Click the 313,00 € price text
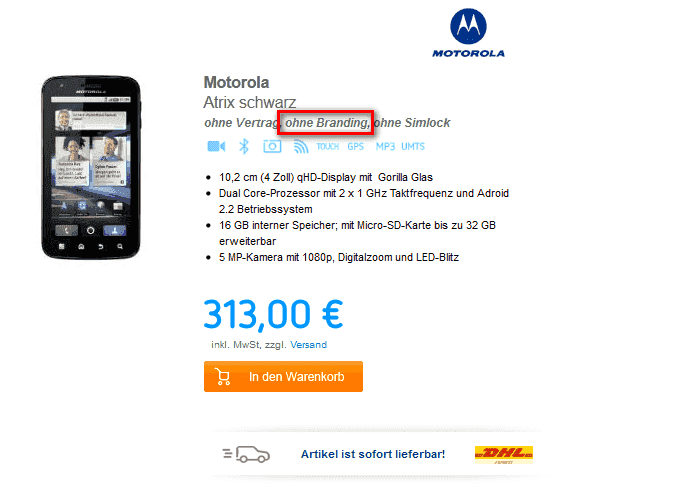674x498 pixels. point(273,315)
